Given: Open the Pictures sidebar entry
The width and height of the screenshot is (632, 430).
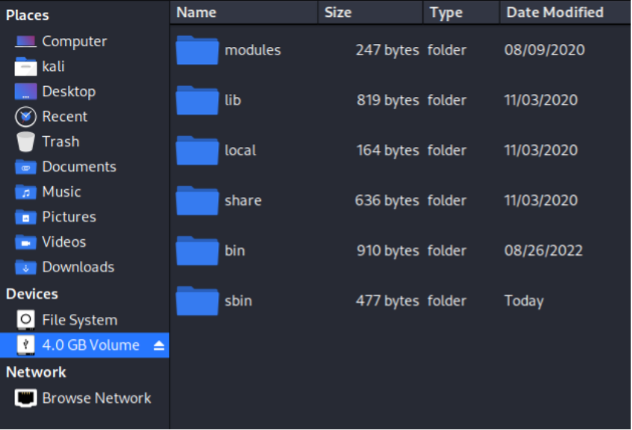Looking at the screenshot, I should (x=68, y=217).
